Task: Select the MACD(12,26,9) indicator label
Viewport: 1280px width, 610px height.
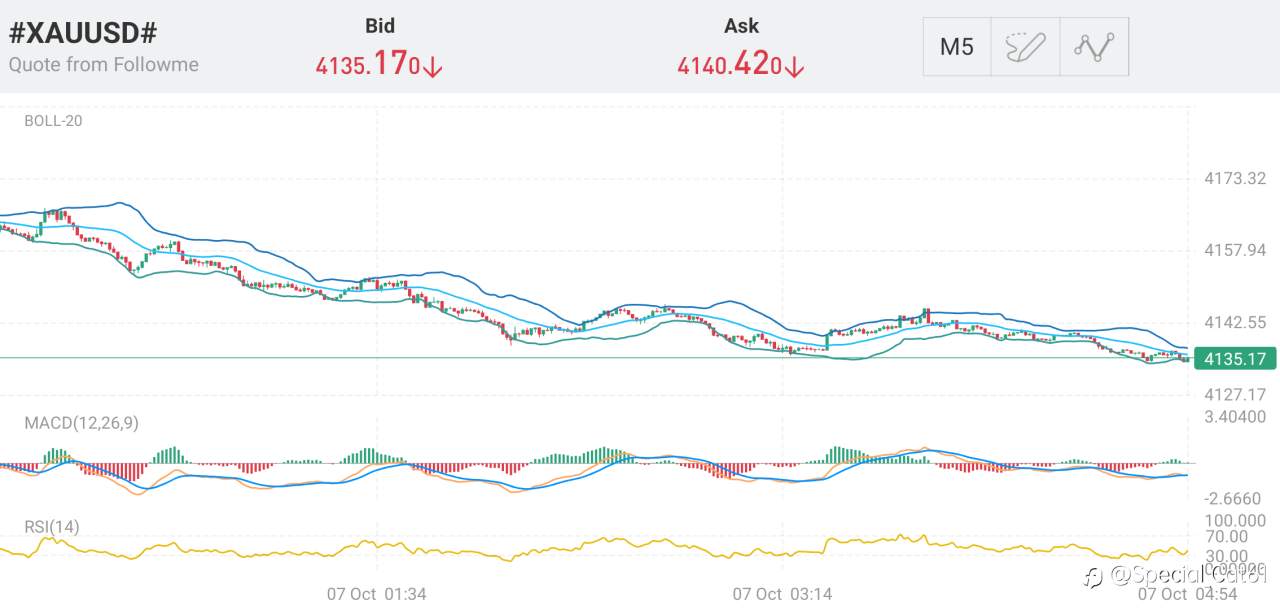Action: (x=82, y=423)
